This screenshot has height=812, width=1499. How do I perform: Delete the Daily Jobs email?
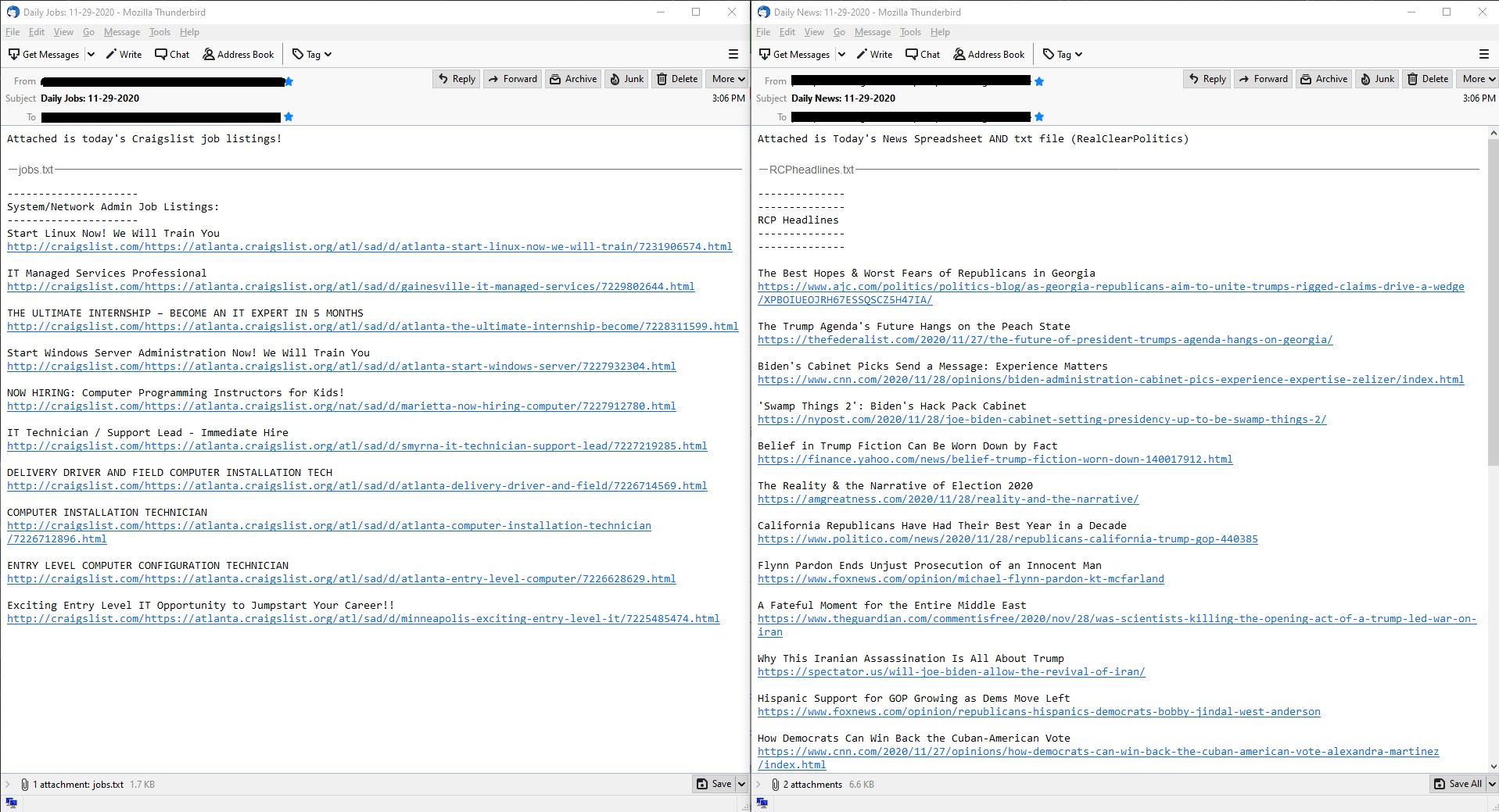pyautogui.click(x=677, y=79)
